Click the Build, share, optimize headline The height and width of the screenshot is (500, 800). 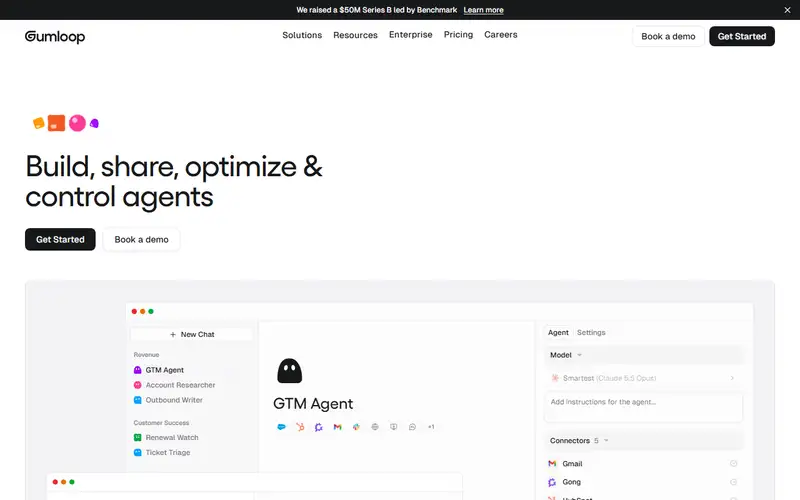174,181
